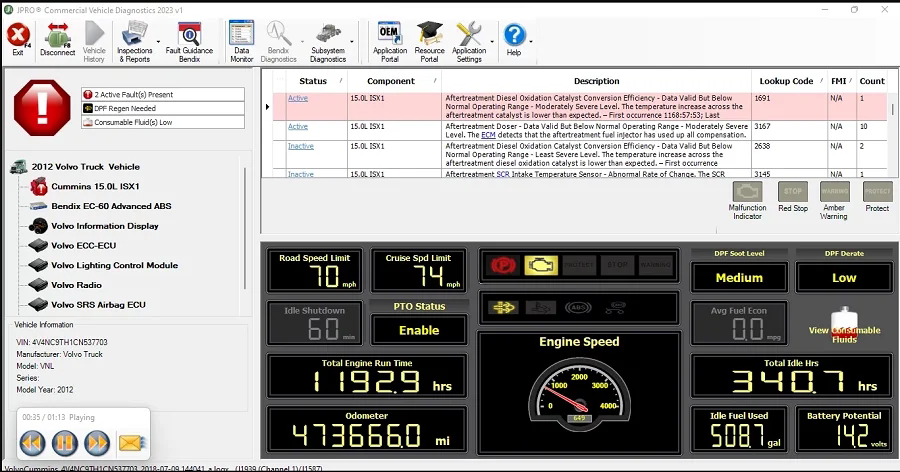Click the Exit icon in toolbar
This screenshot has height=472, width=900.
point(17,39)
